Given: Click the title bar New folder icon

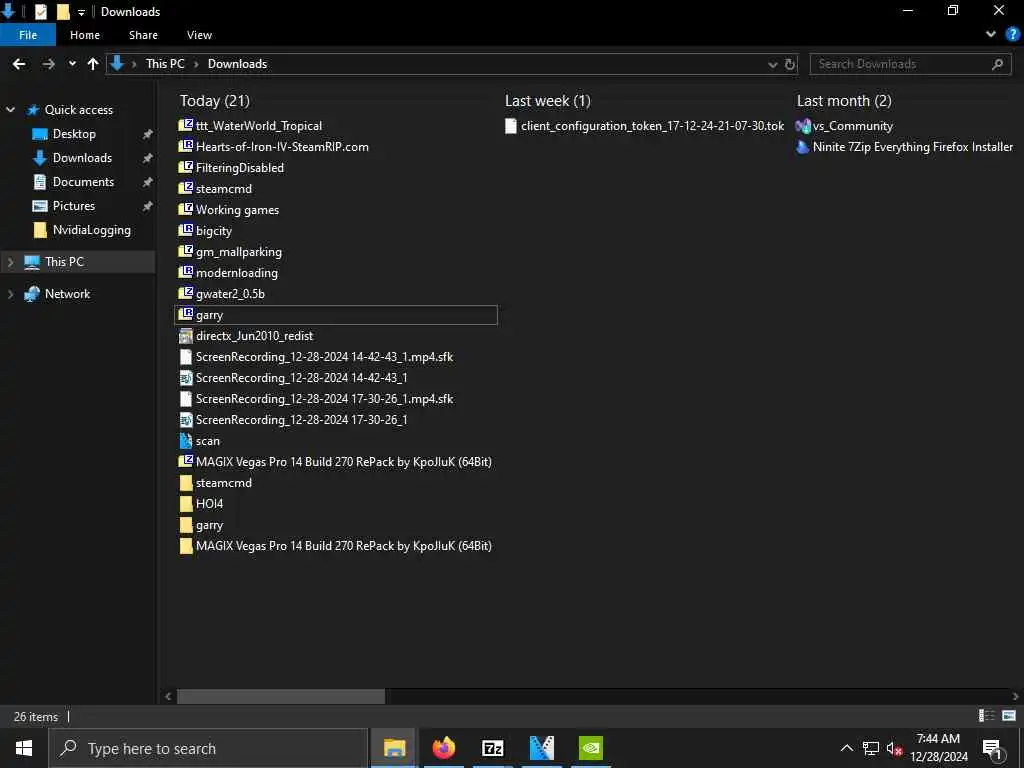Looking at the screenshot, I should pos(63,11).
